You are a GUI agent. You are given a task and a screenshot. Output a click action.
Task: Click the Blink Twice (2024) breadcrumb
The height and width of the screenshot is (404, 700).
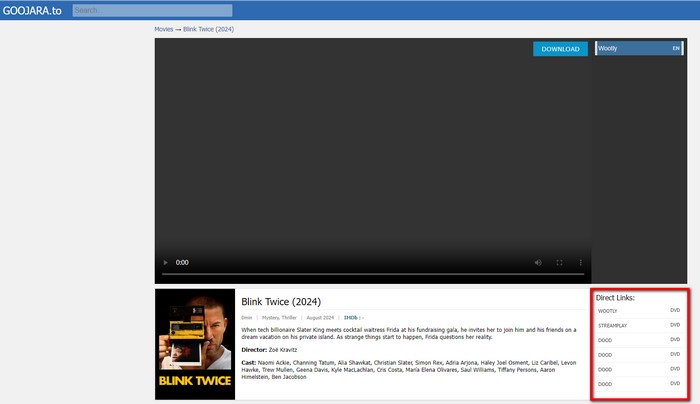[x=208, y=29]
